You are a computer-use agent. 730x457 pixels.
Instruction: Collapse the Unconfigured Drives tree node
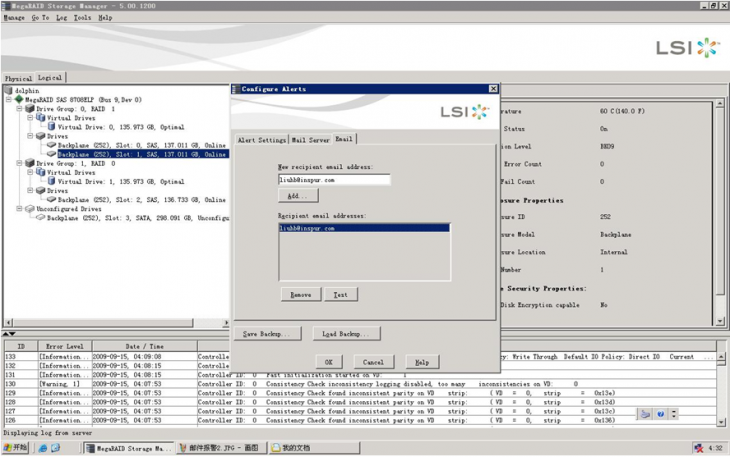click(x=20, y=208)
